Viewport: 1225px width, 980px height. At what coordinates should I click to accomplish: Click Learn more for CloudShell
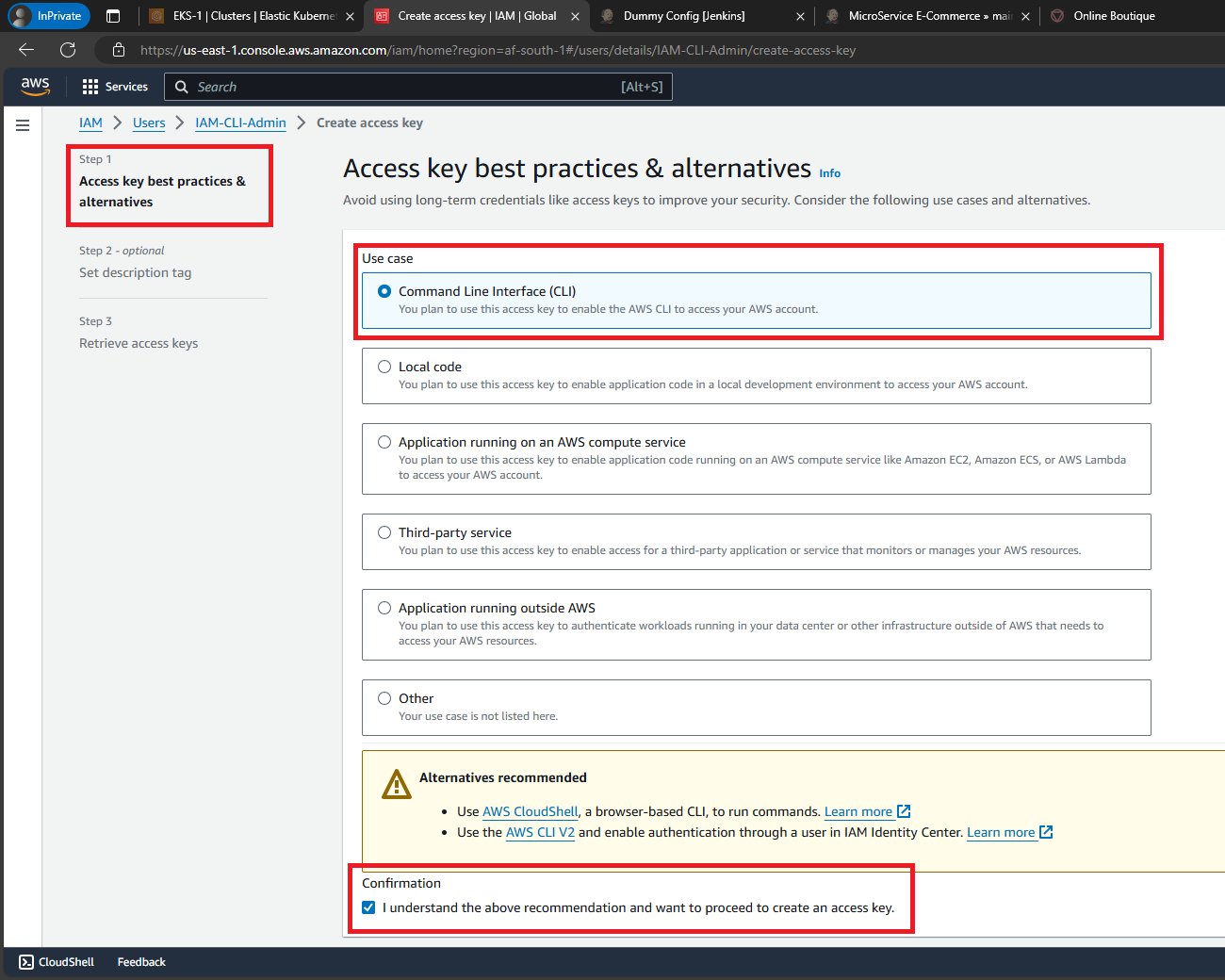pyautogui.click(x=858, y=811)
